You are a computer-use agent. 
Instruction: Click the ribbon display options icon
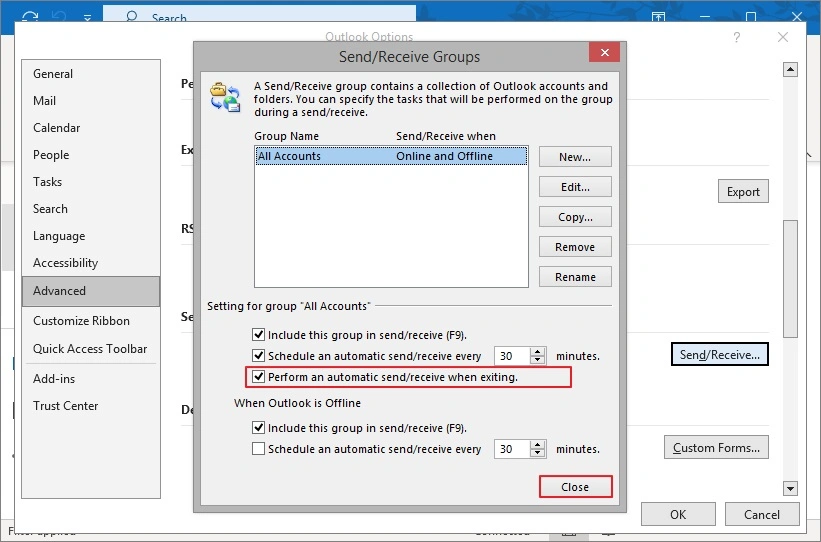click(x=658, y=16)
